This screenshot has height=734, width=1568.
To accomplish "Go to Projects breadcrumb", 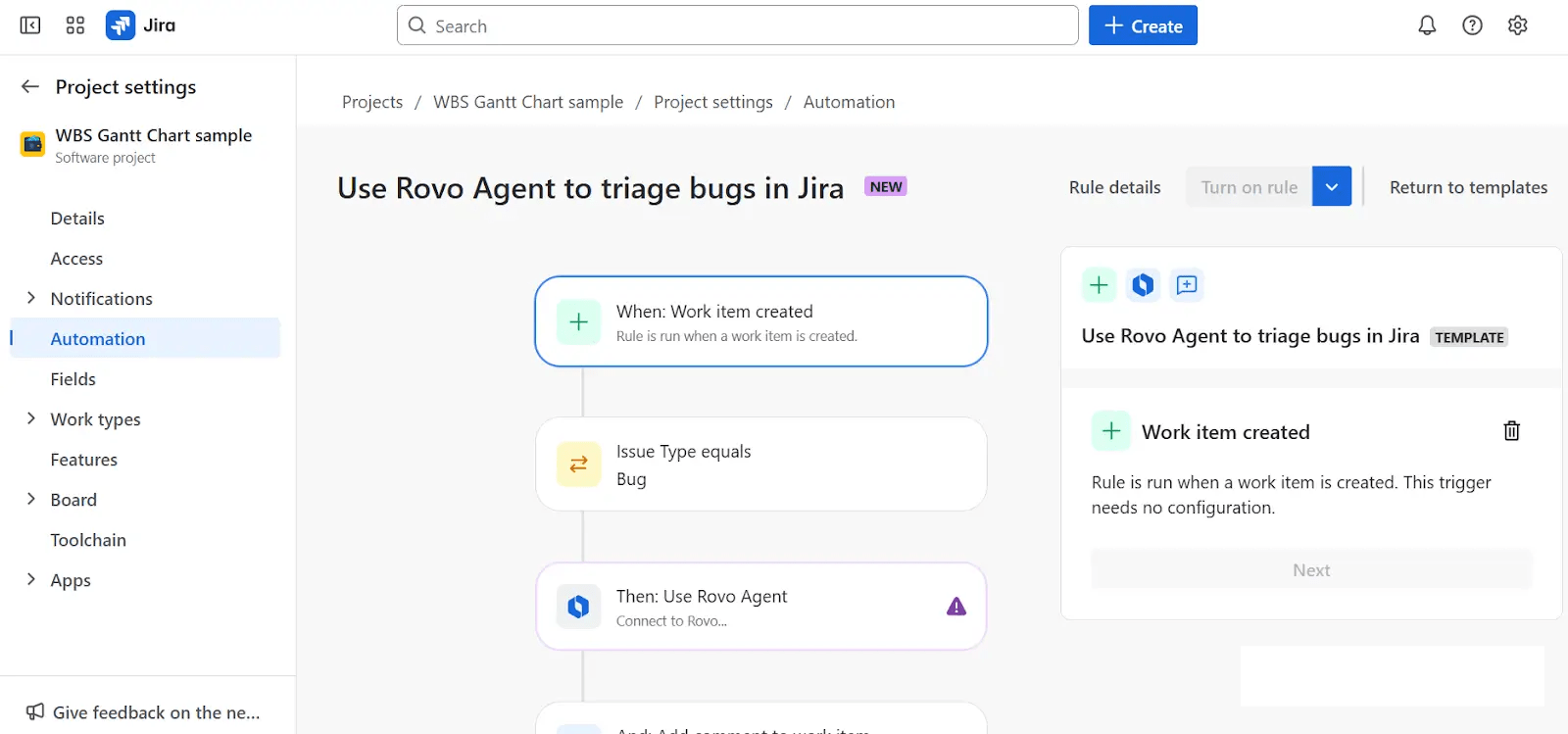I will 372,102.
